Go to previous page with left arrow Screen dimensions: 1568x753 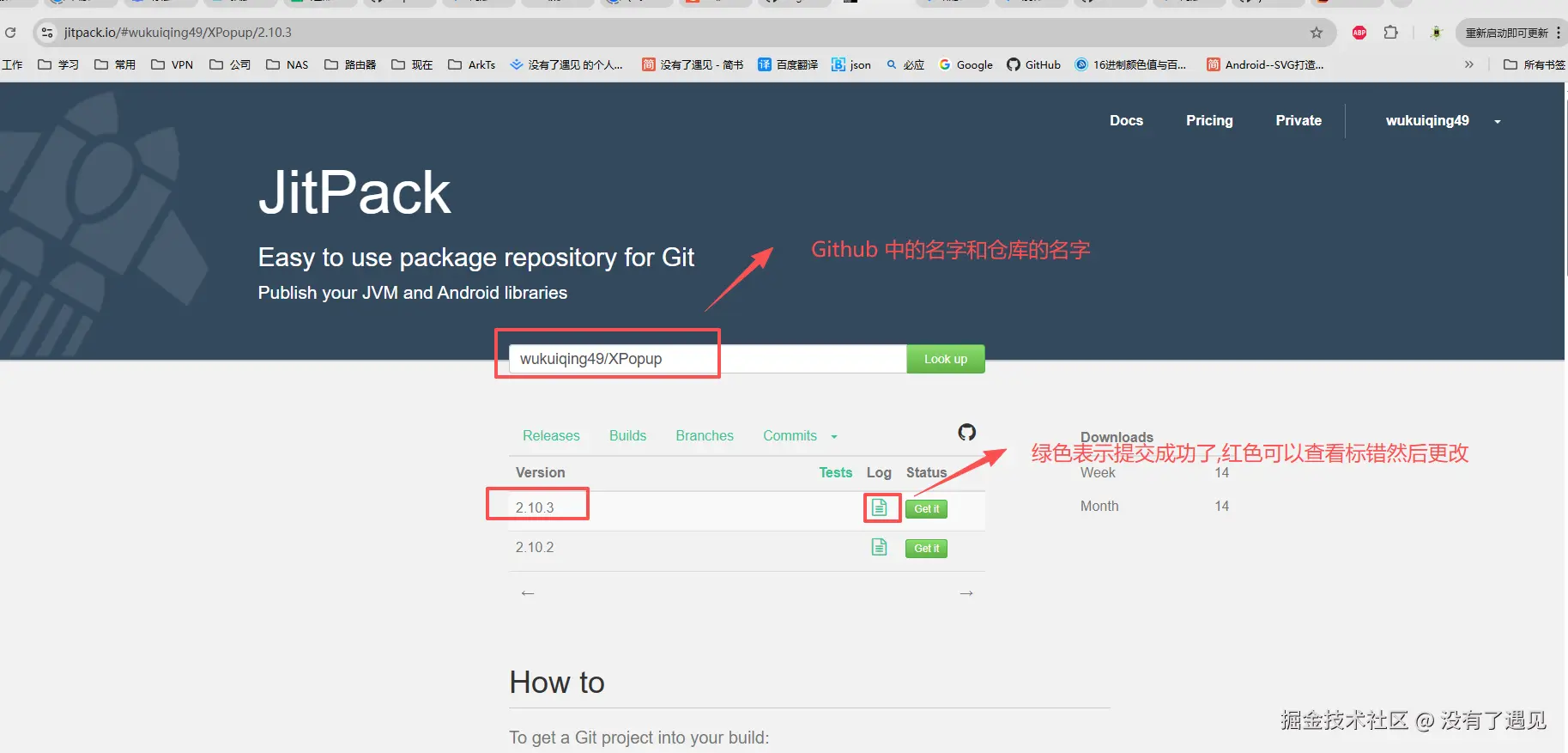click(528, 593)
